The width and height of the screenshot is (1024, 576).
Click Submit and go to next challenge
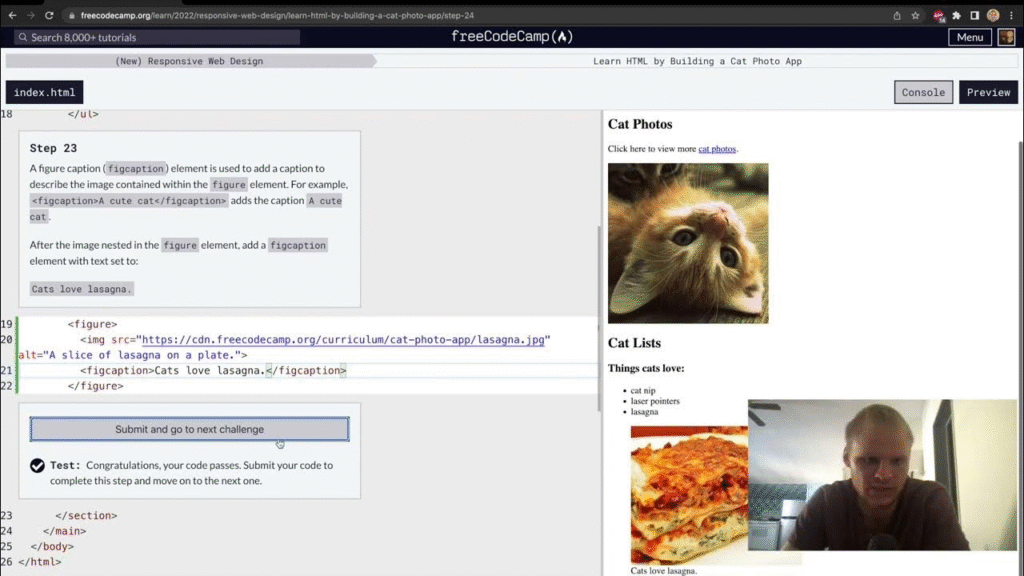189,429
